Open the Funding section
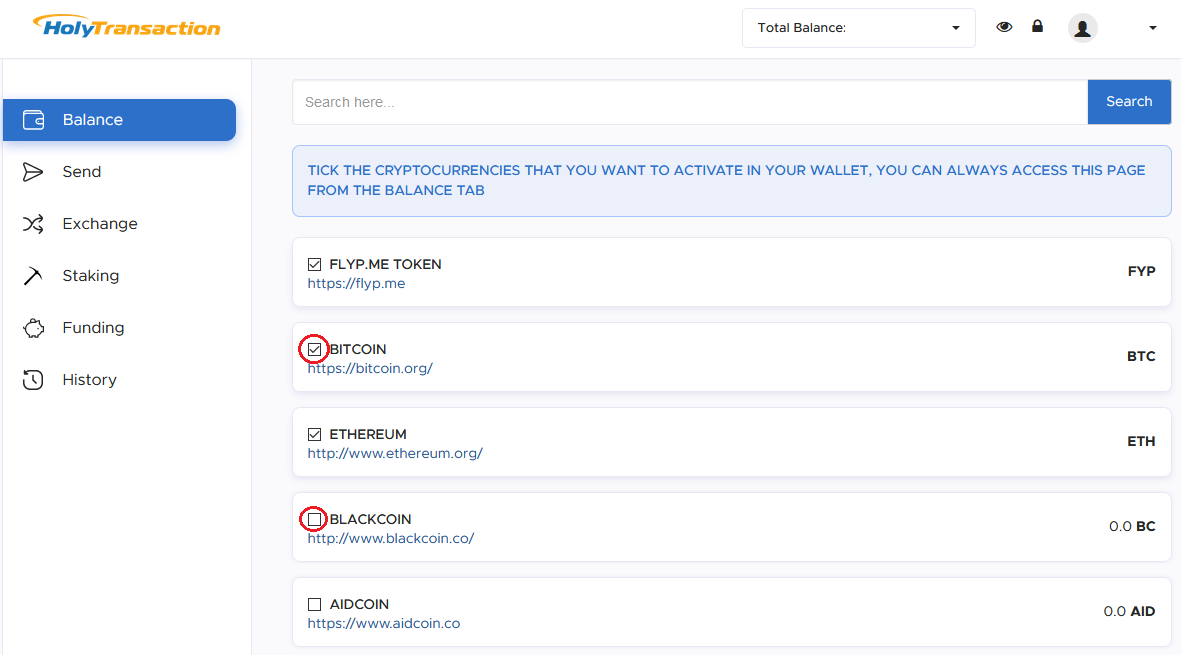Viewport: 1181px width, 655px height. click(x=93, y=328)
